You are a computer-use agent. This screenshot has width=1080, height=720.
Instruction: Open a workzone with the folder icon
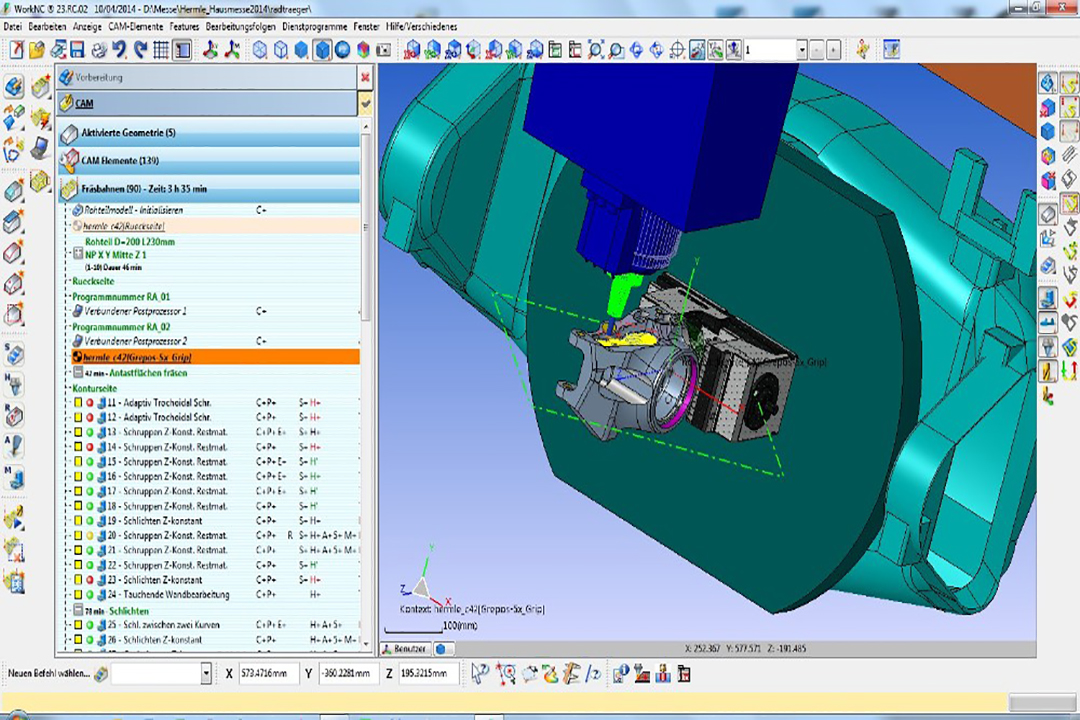click(37, 50)
